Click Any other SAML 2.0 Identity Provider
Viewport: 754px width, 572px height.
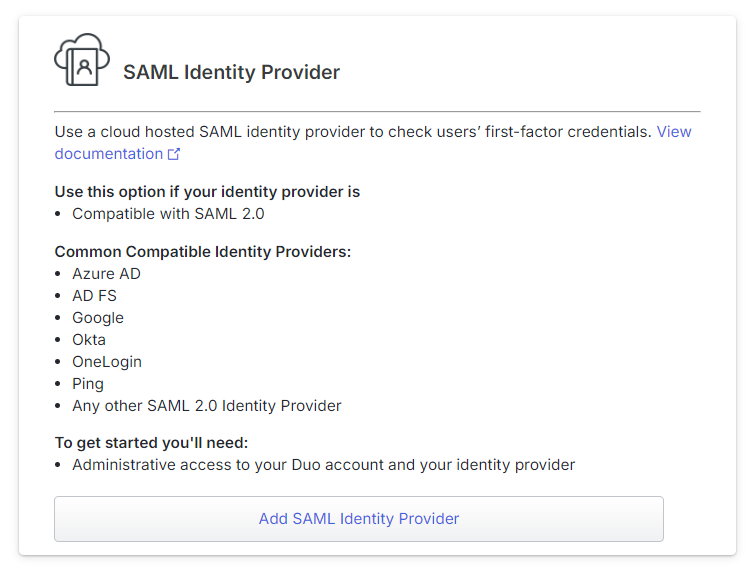click(x=207, y=406)
